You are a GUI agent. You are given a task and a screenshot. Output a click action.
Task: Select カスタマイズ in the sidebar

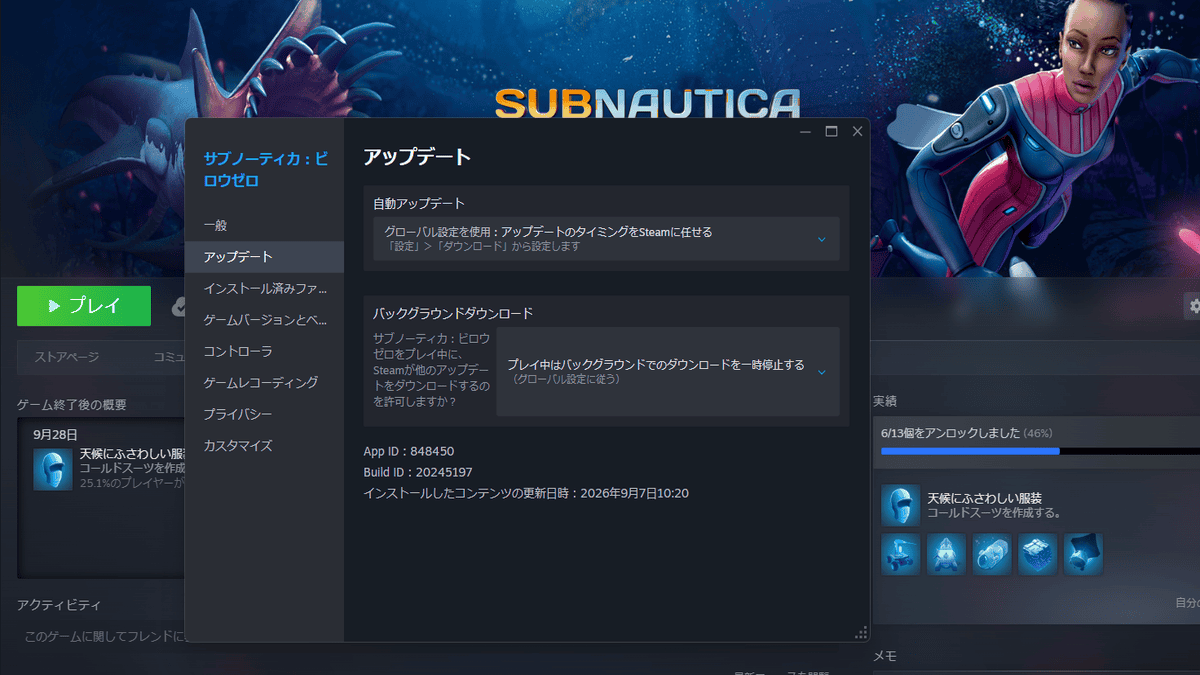(264, 446)
